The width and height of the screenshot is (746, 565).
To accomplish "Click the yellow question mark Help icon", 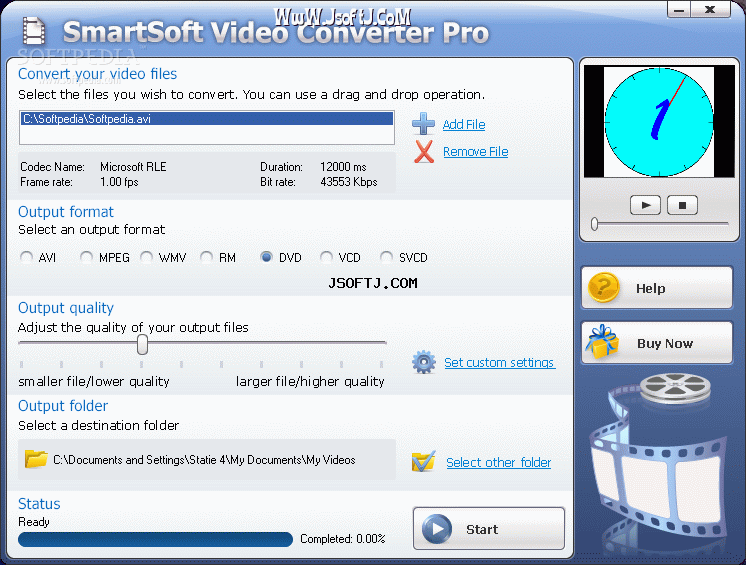I will click(603, 288).
